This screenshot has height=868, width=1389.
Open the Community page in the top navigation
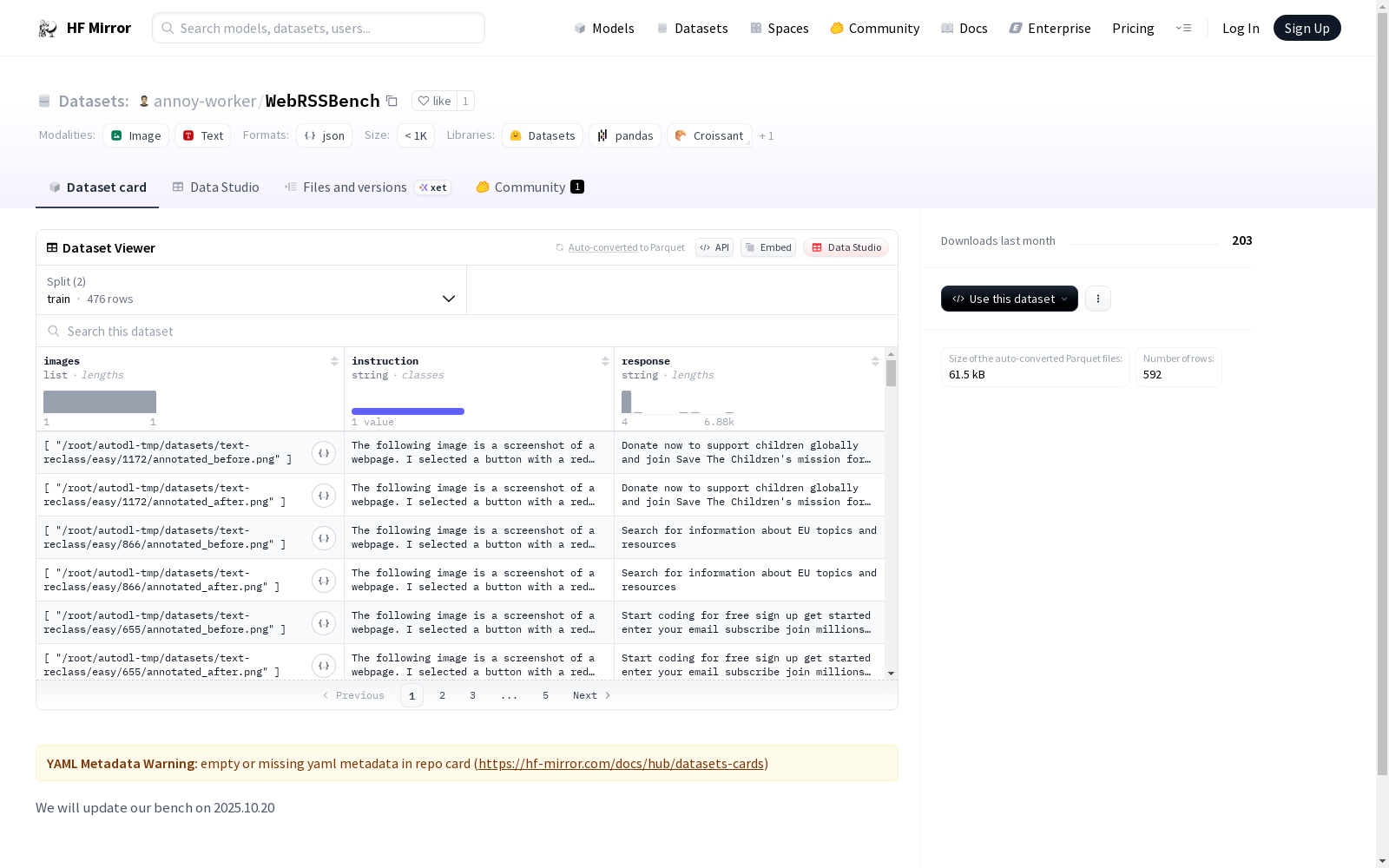875,28
